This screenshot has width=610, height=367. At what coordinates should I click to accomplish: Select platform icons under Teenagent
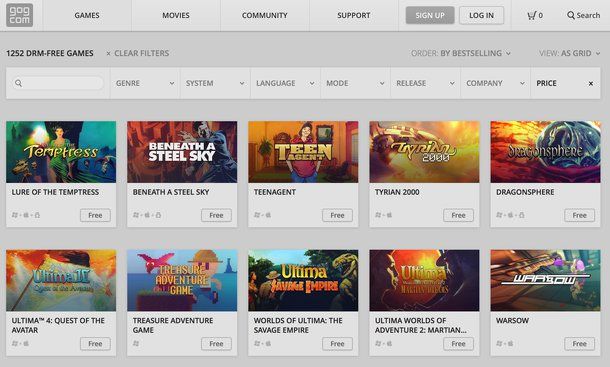click(262, 215)
